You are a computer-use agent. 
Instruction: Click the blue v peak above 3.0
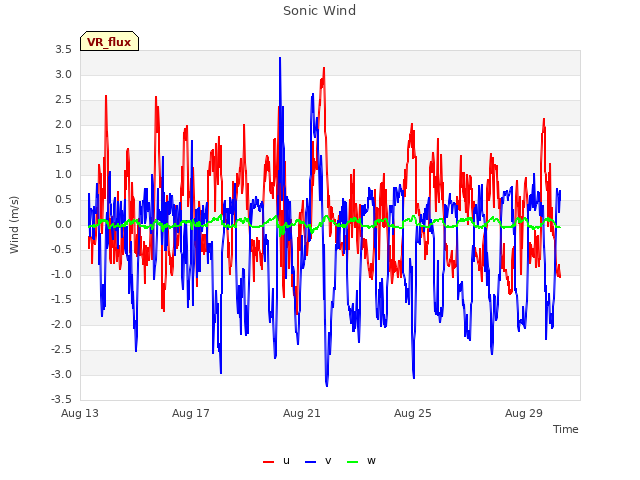click(280, 58)
